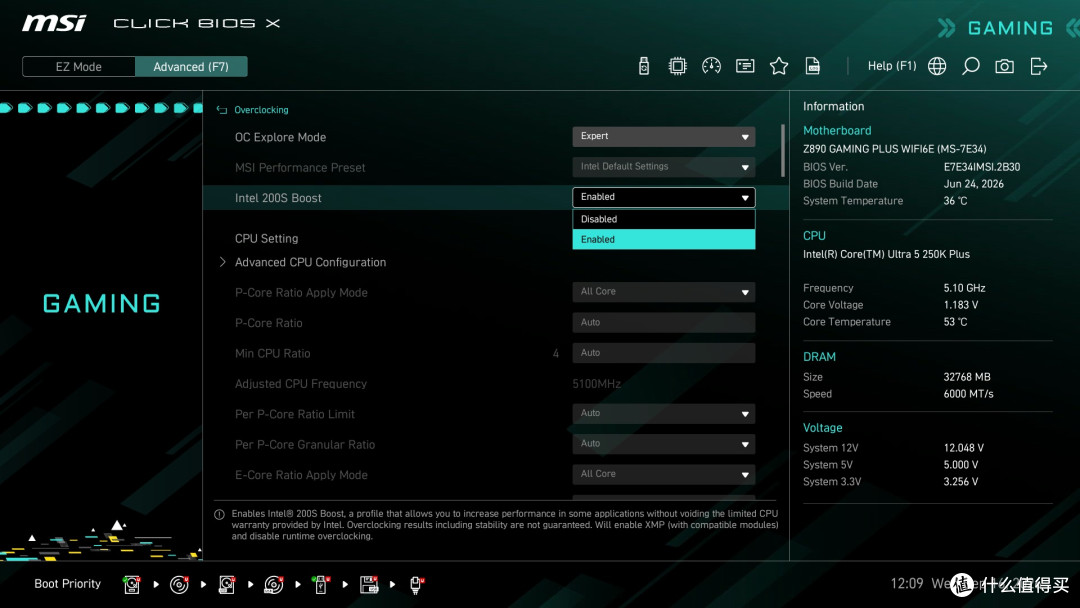Open the search magnifier icon
The height and width of the screenshot is (608, 1080).
(970, 66)
